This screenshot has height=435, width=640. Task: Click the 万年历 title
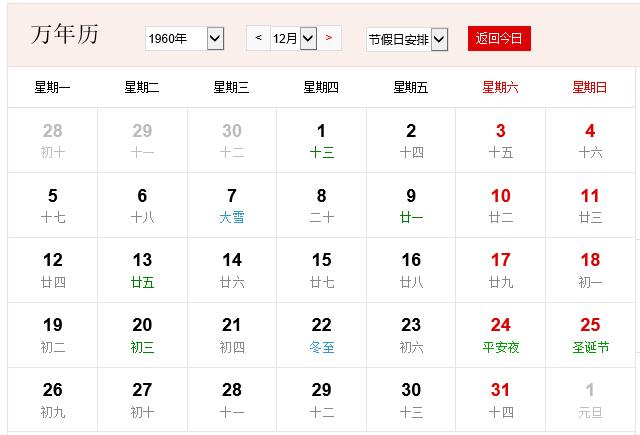[64, 34]
